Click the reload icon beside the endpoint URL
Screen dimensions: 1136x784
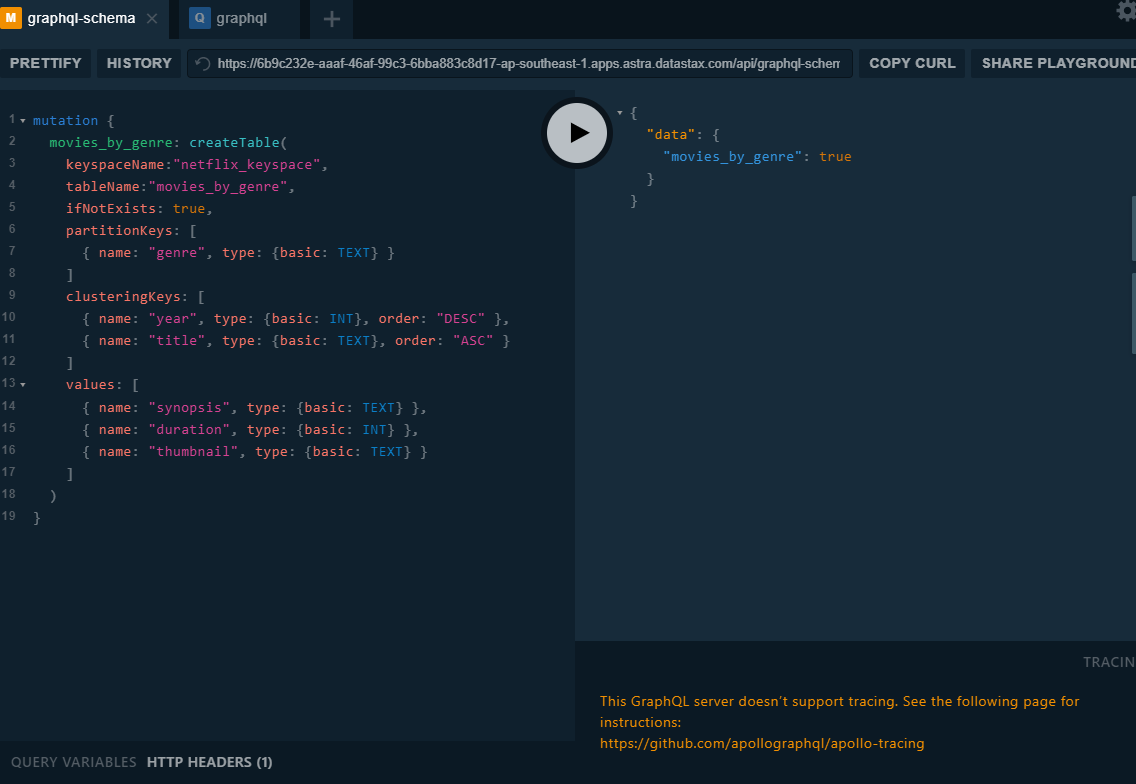pyautogui.click(x=202, y=63)
